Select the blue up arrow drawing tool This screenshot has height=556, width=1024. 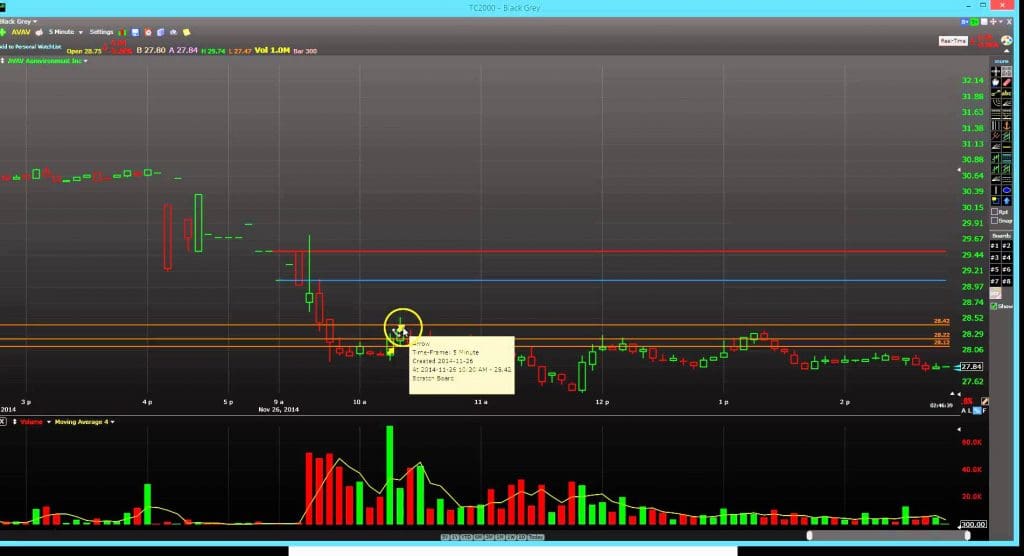(x=1006, y=201)
